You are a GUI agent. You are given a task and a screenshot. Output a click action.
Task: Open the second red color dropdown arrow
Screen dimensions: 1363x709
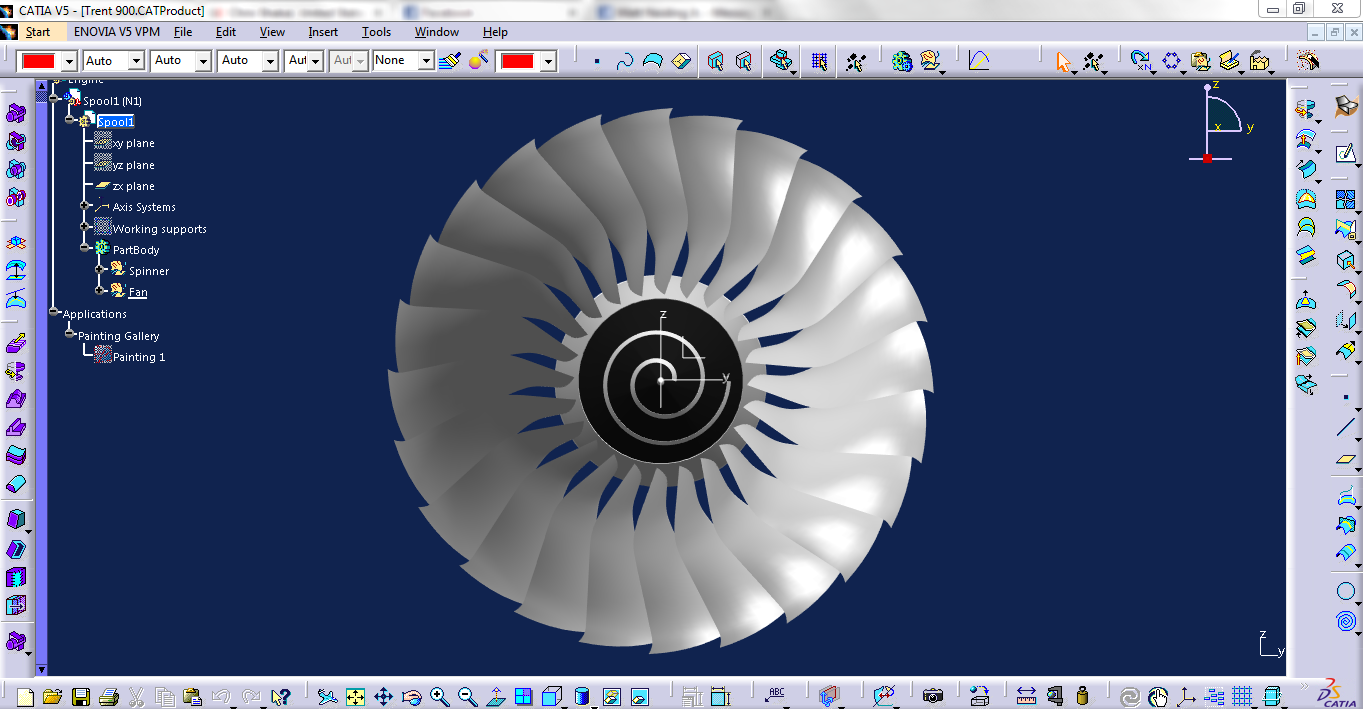coord(548,61)
